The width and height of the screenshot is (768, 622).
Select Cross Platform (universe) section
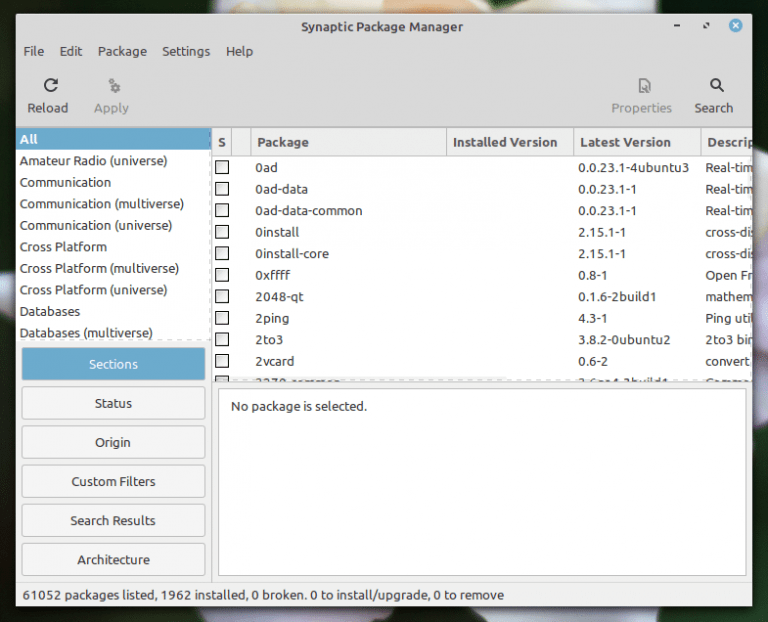[114, 290]
